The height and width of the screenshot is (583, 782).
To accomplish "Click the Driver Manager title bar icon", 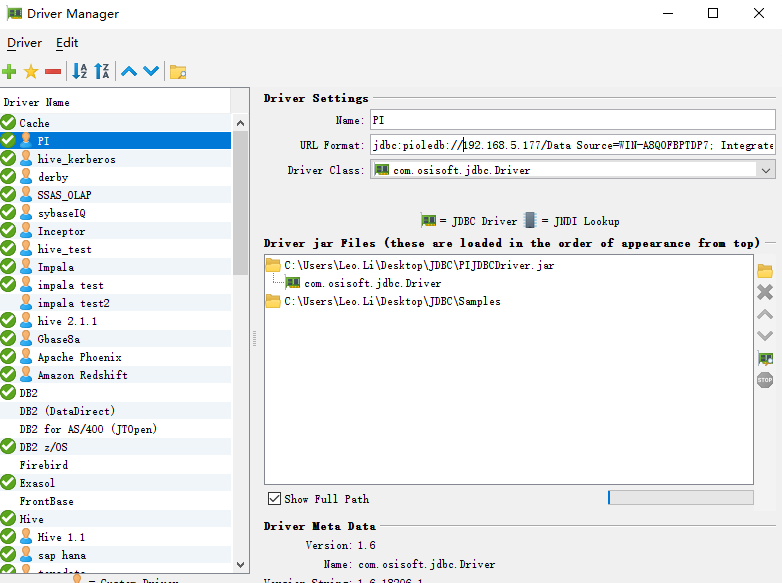I will (14, 13).
